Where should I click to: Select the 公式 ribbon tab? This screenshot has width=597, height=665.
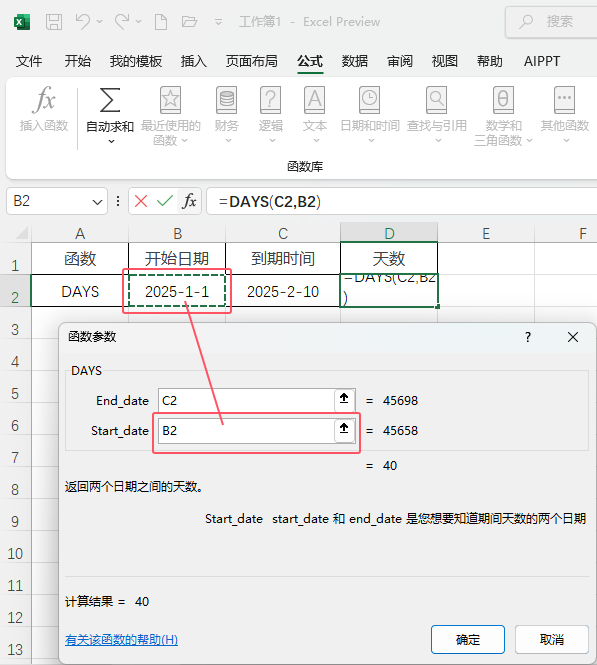(310, 61)
